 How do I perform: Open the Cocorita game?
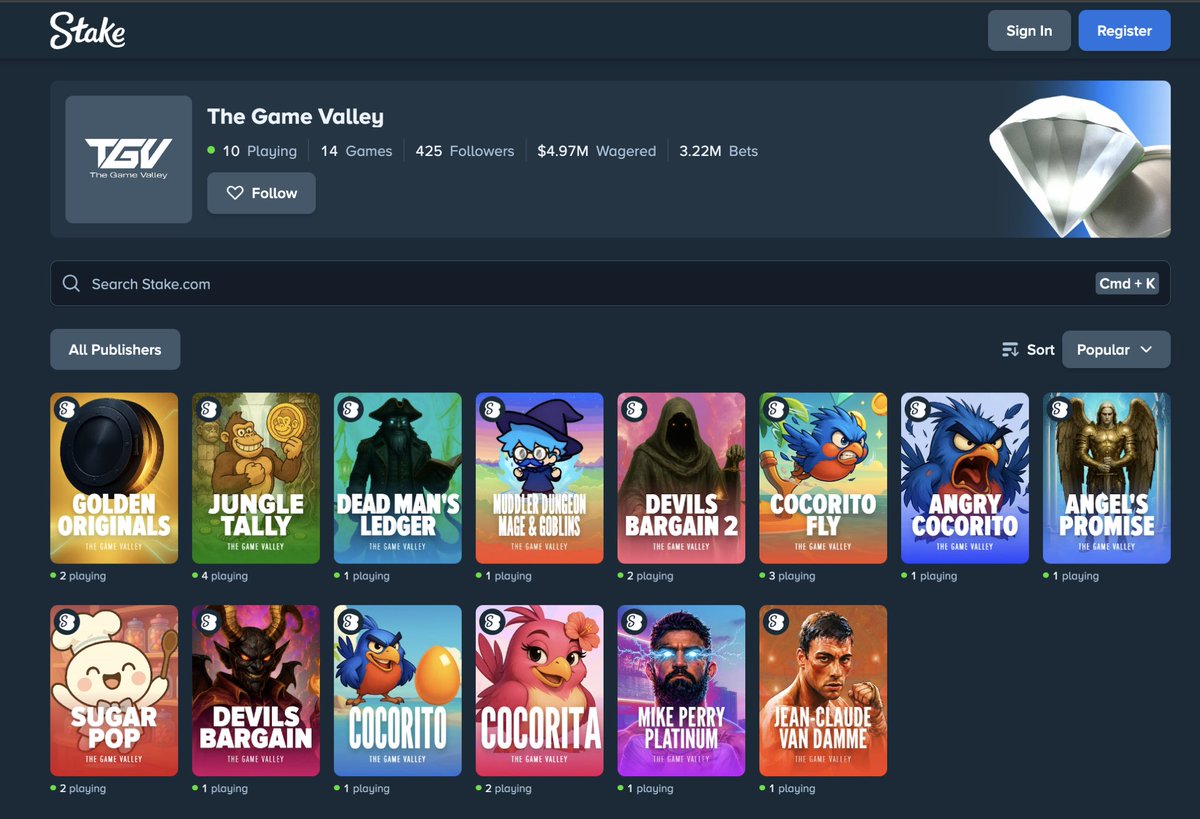tap(540, 691)
